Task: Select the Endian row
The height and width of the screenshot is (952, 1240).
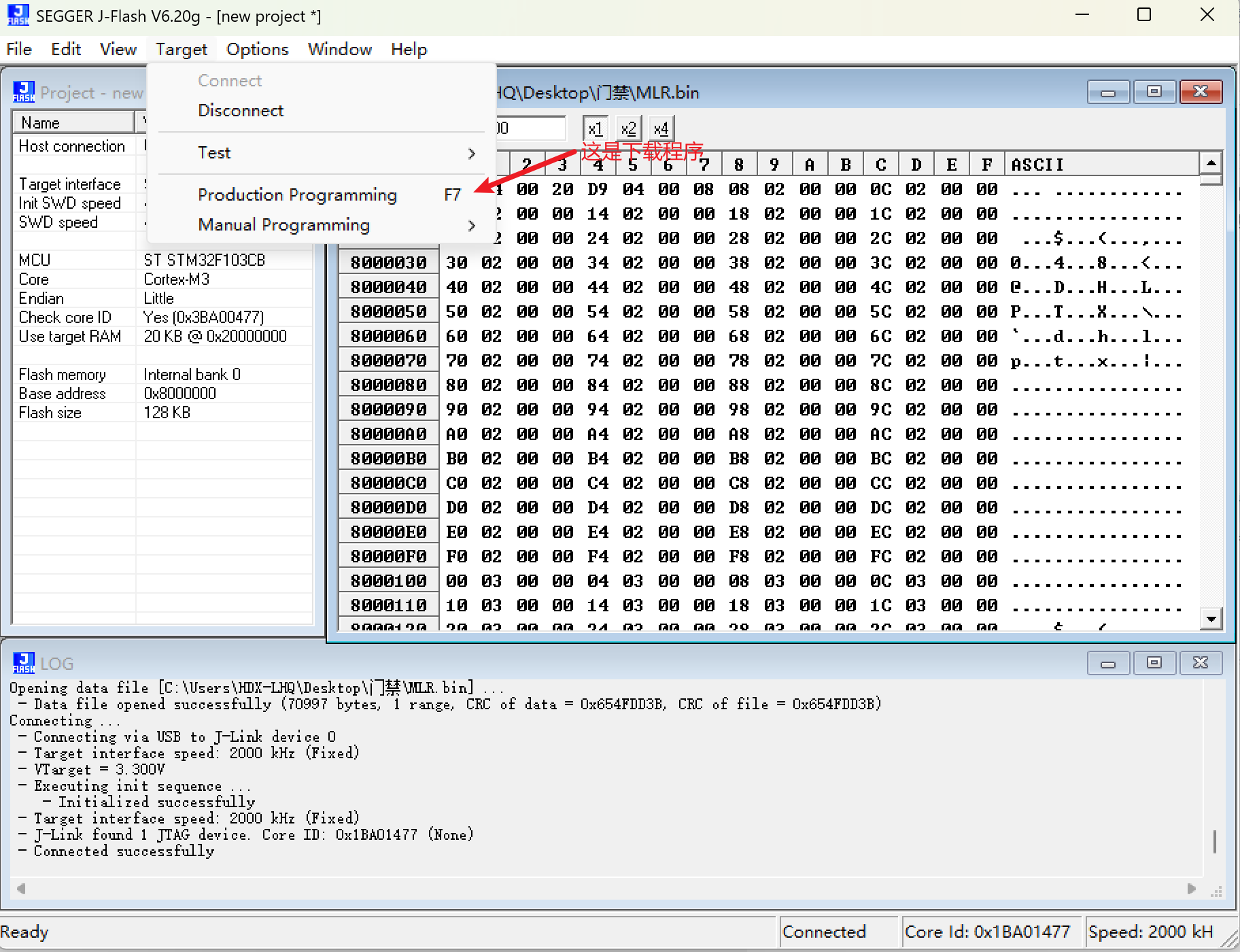Action: click(162, 299)
